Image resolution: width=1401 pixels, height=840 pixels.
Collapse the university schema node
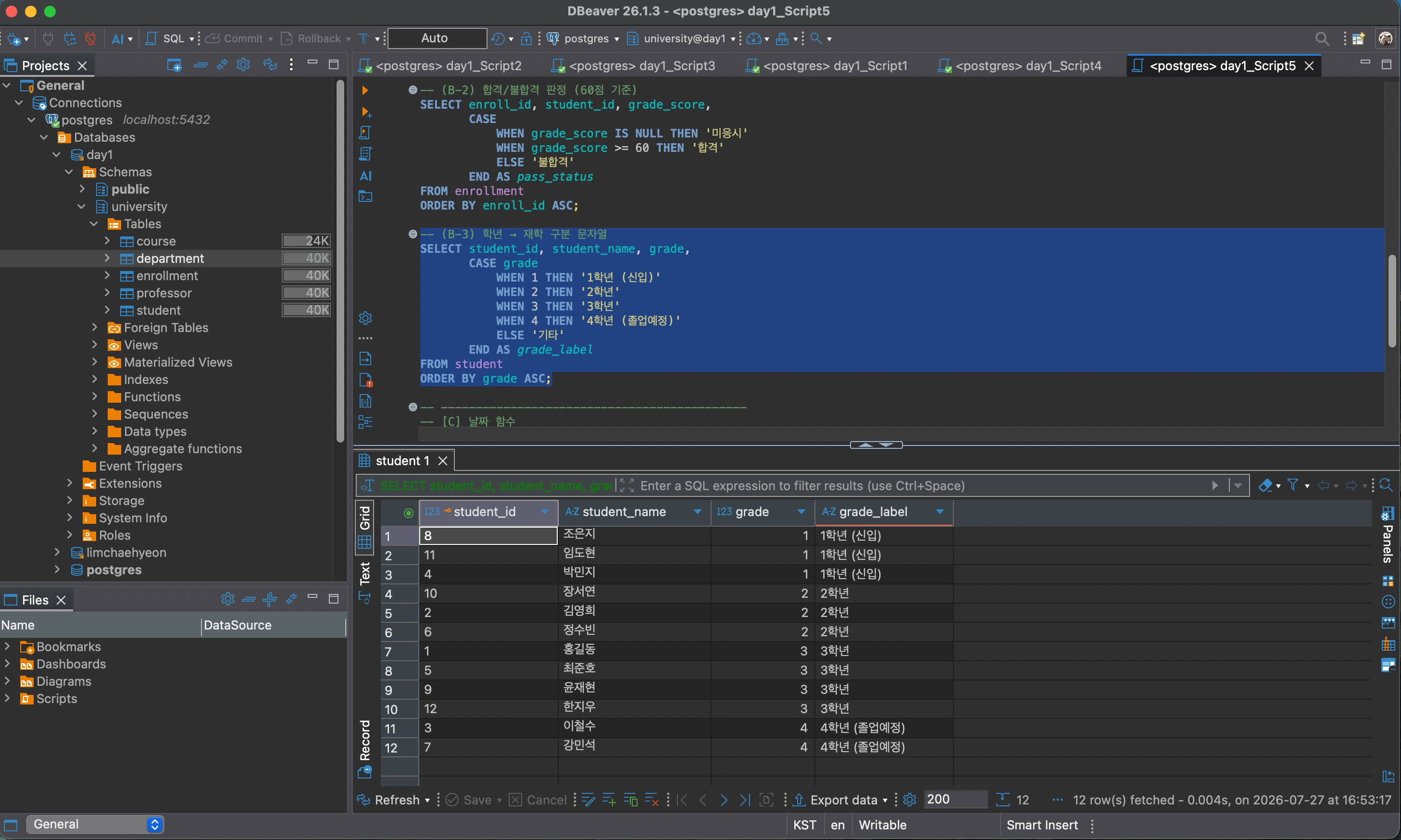[x=82, y=207]
